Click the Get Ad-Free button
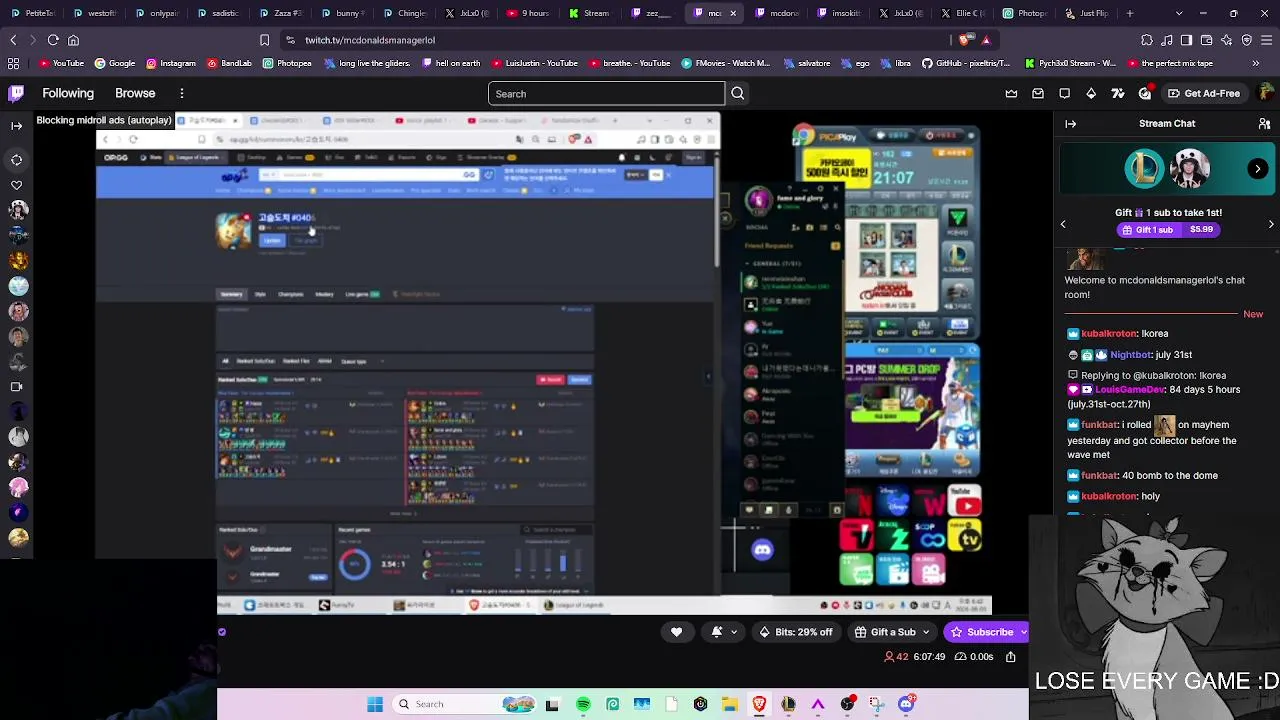Image resolution: width=1280 pixels, height=720 pixels. click(x=1203, y=93)
